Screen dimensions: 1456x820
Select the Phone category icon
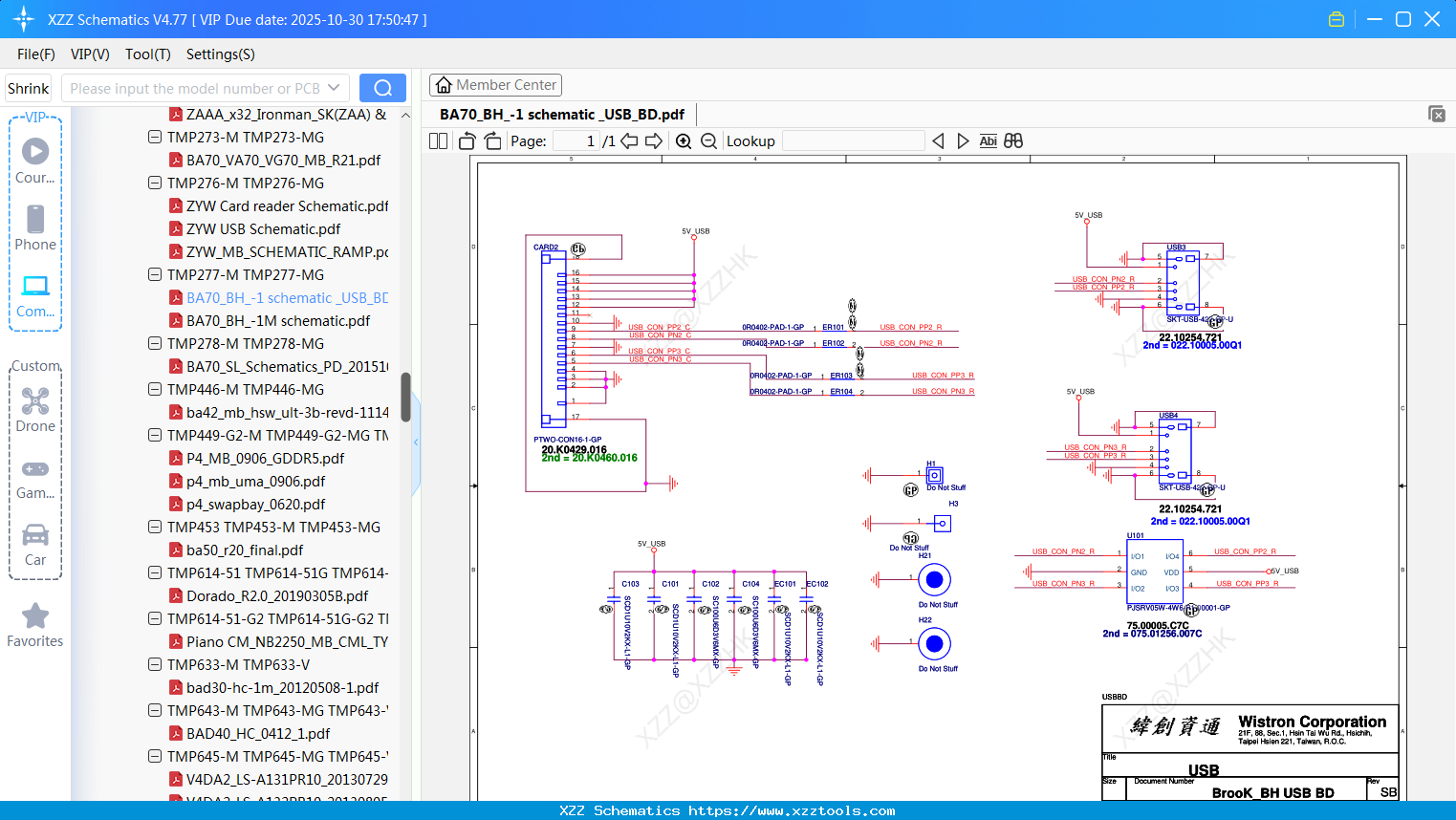(35, 227)
